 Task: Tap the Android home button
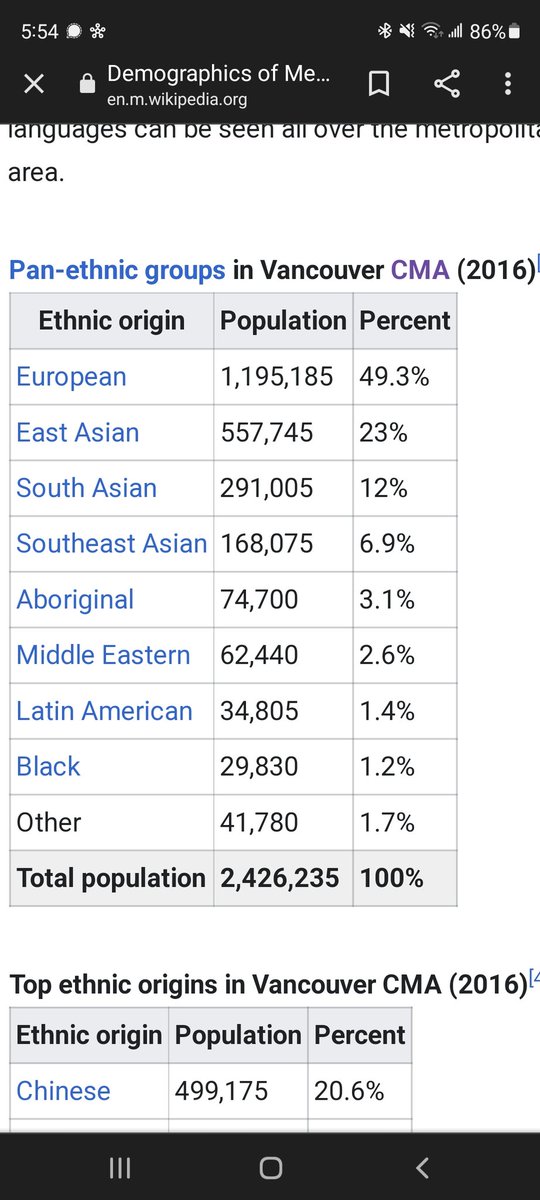pos(270,1167)
